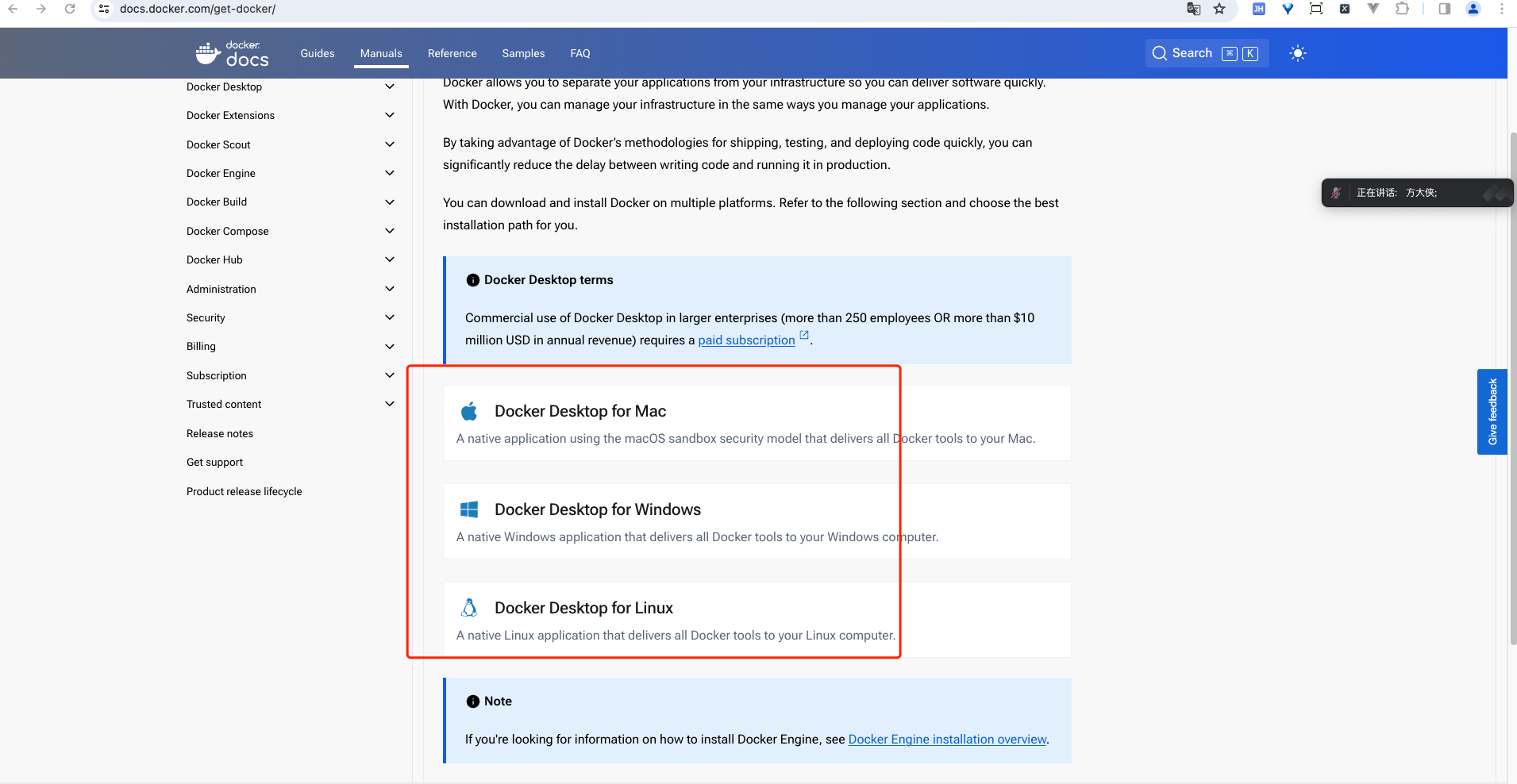Click the screenshot capture extension icon
This screenshot has height=784, width=1517.
pos(1316,9)
